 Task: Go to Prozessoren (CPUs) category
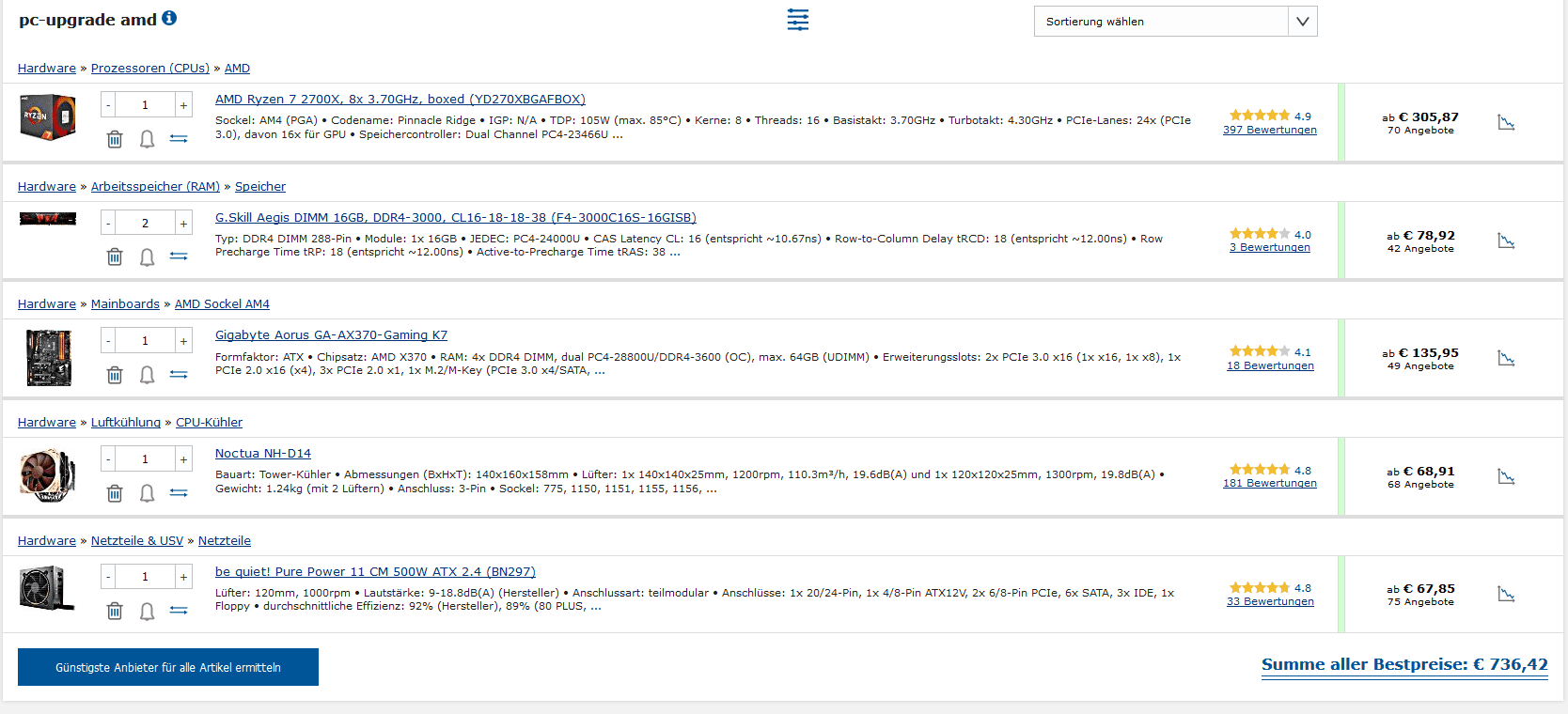(150, 69)
